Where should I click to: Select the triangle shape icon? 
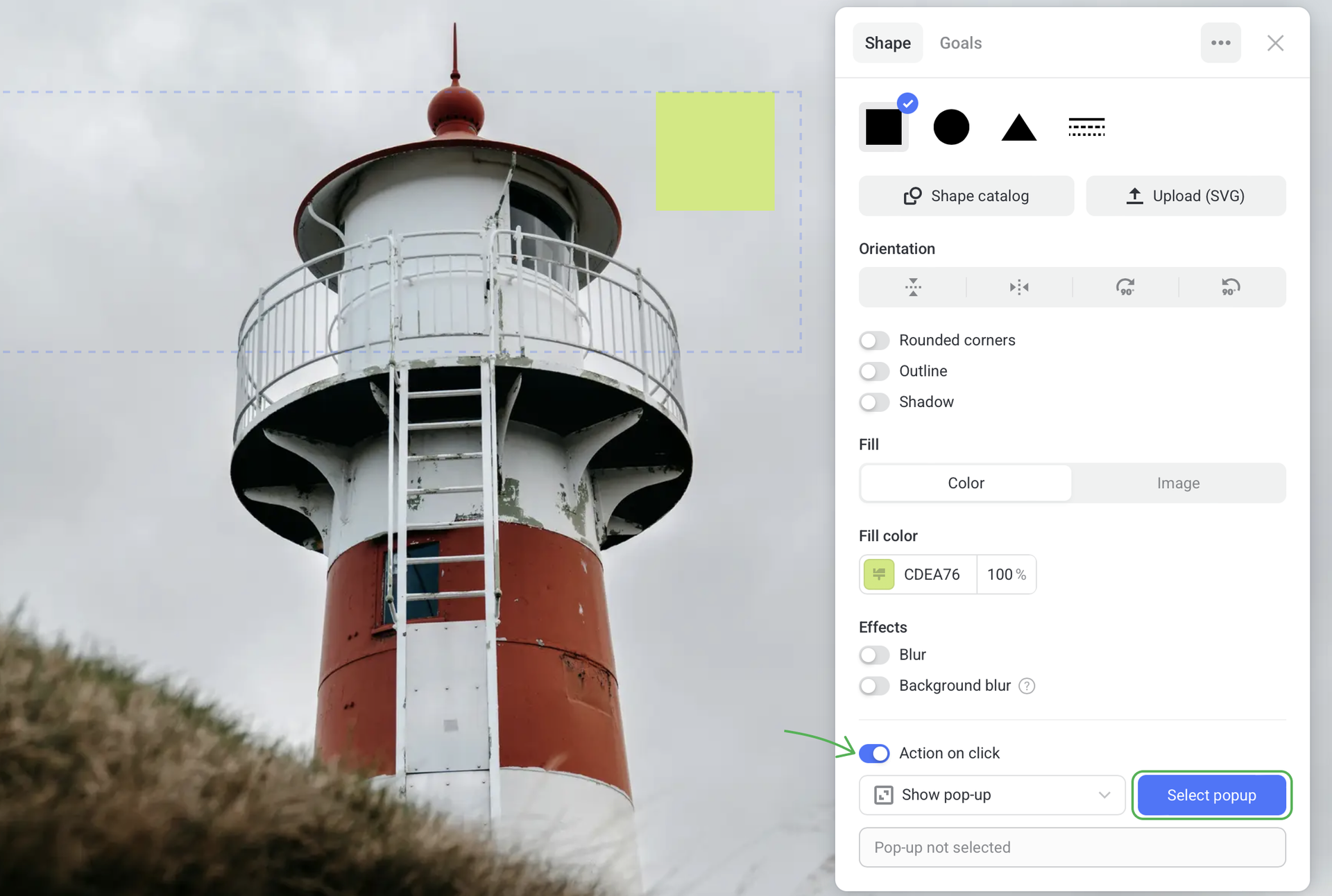[1018, 128]
